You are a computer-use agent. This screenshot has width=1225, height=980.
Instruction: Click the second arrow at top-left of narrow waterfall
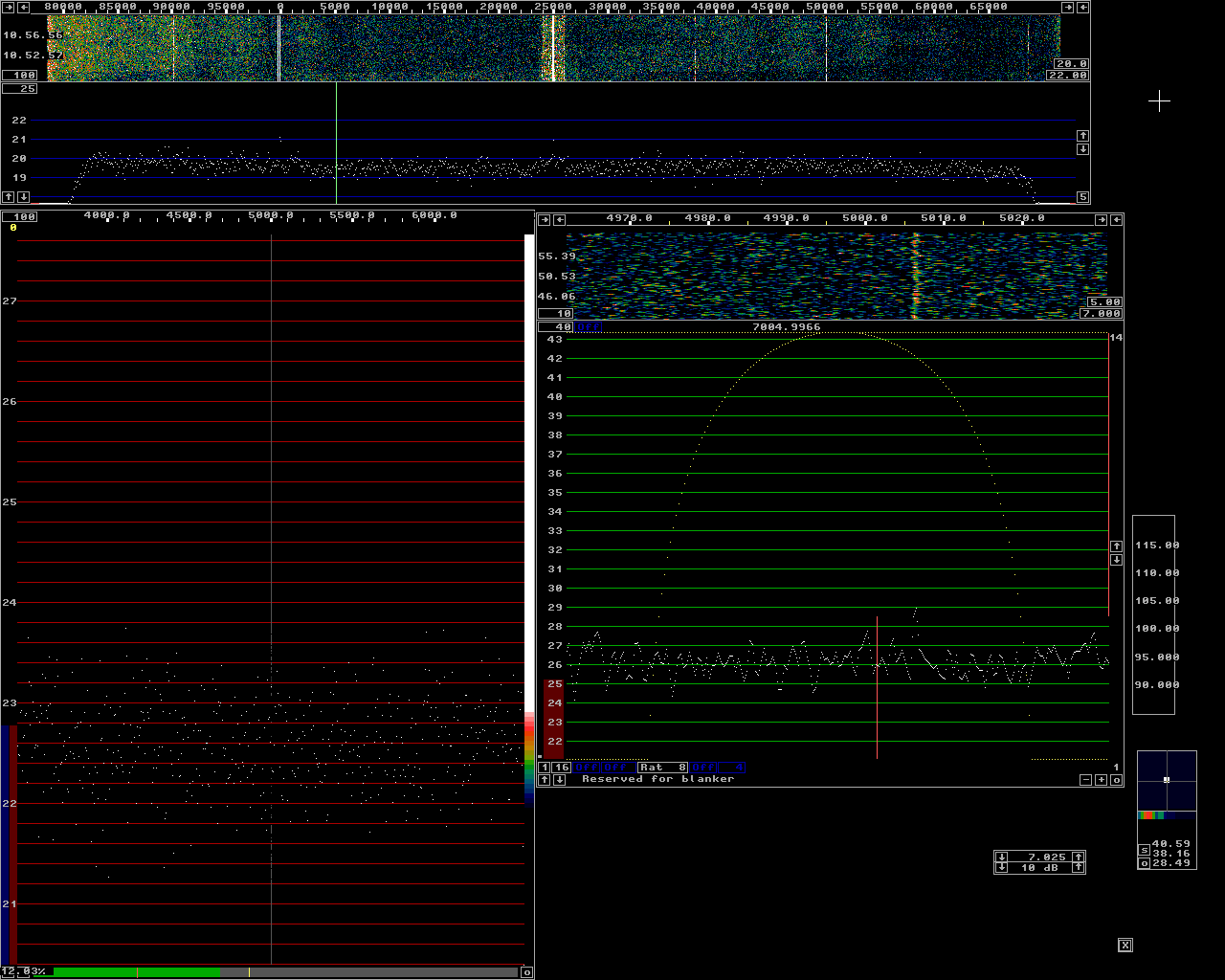coord(560,219)
